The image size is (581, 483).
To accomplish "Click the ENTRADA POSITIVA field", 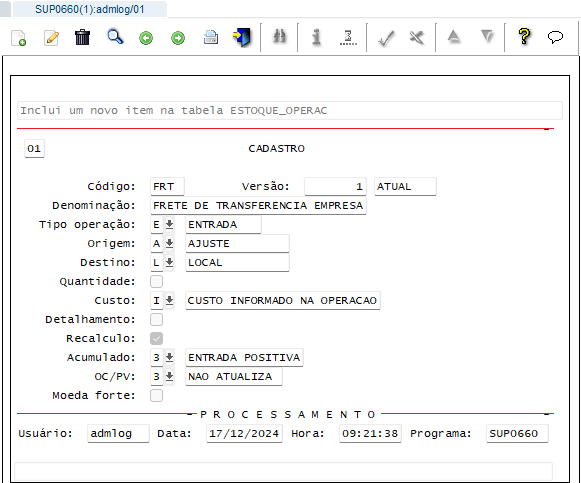I will (244, 357).
